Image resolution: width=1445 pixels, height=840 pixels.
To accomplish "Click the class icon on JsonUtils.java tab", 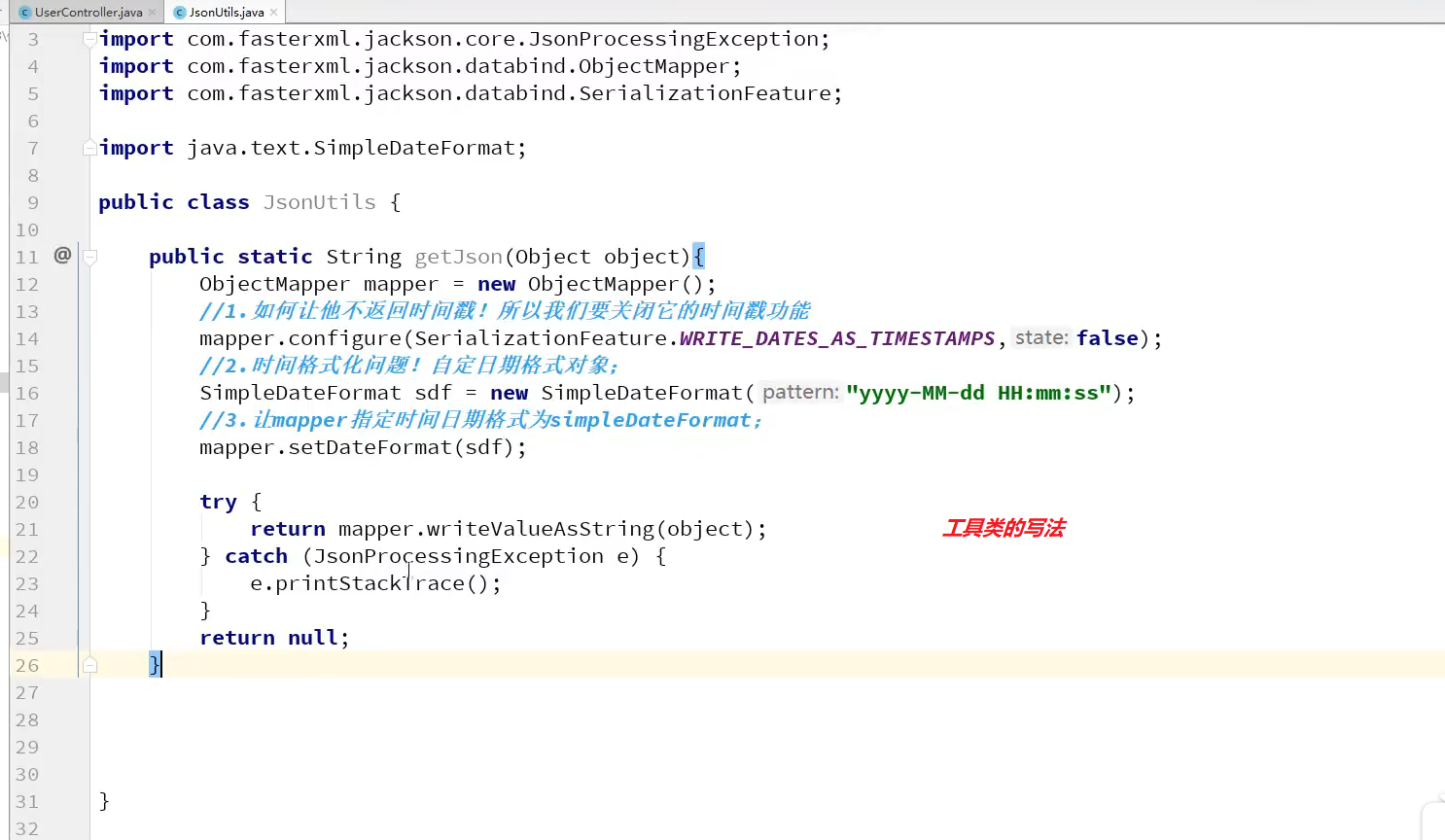I will point(180,13).
